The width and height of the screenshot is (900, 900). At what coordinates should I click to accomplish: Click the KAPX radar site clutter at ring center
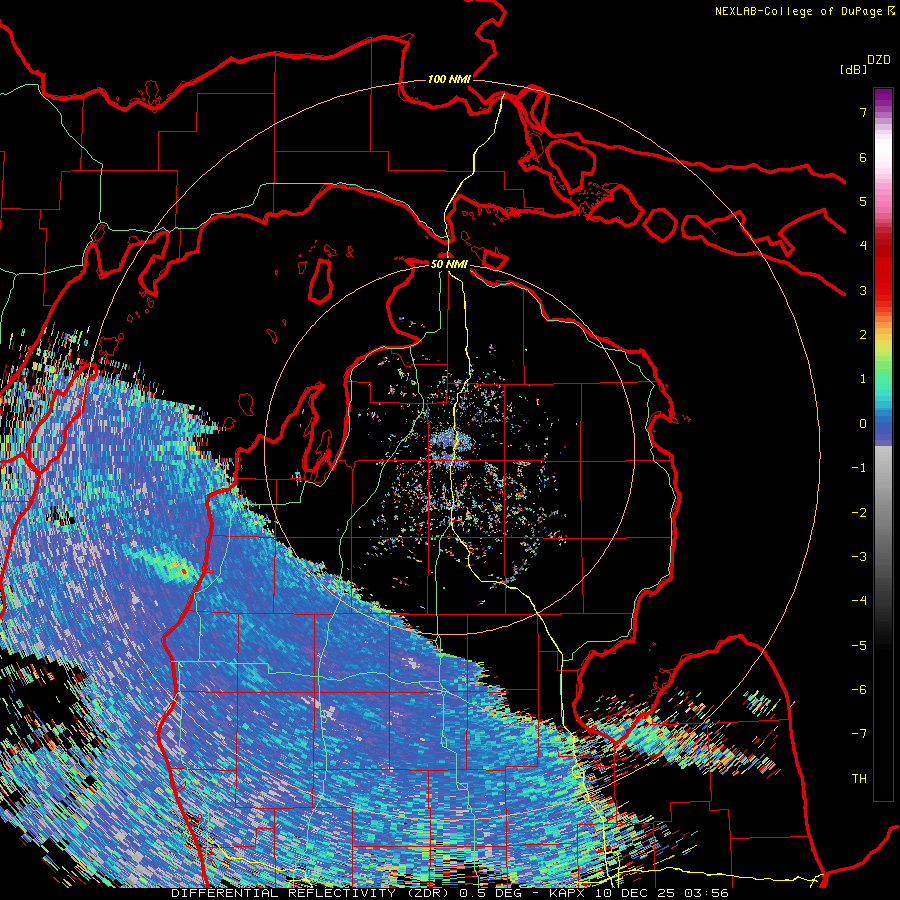click(450, 447)
